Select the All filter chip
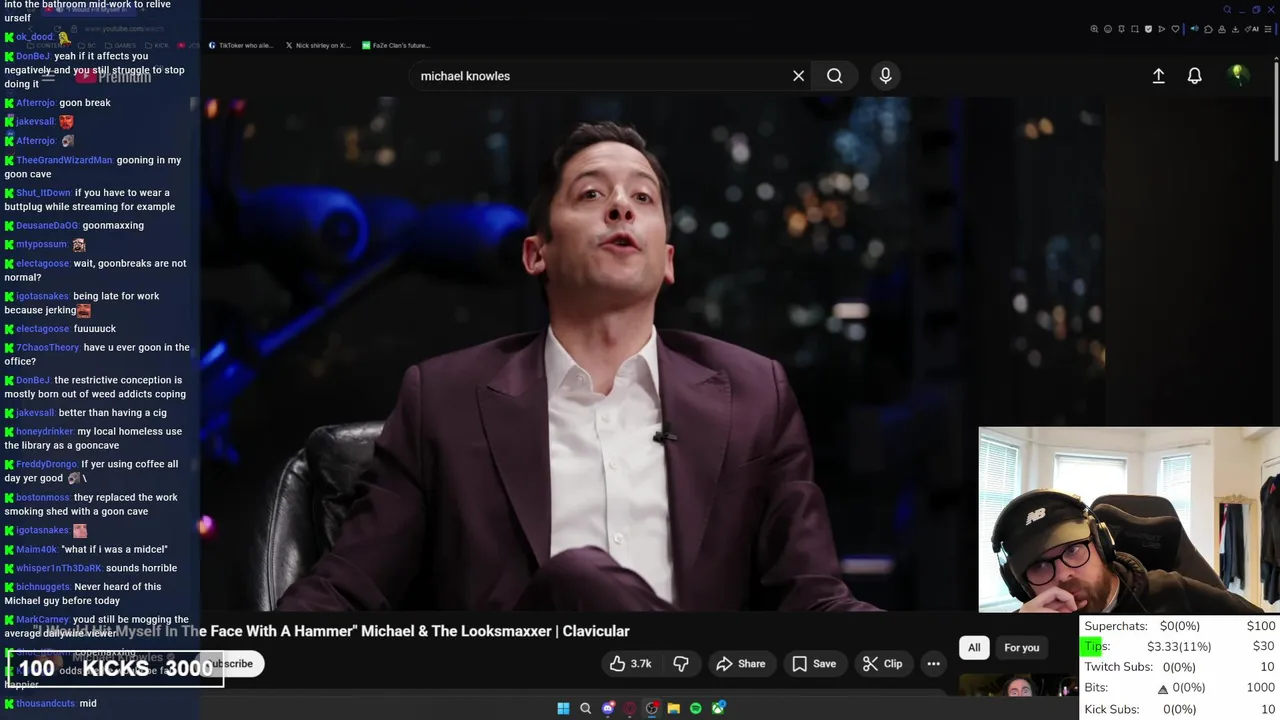 974,648
